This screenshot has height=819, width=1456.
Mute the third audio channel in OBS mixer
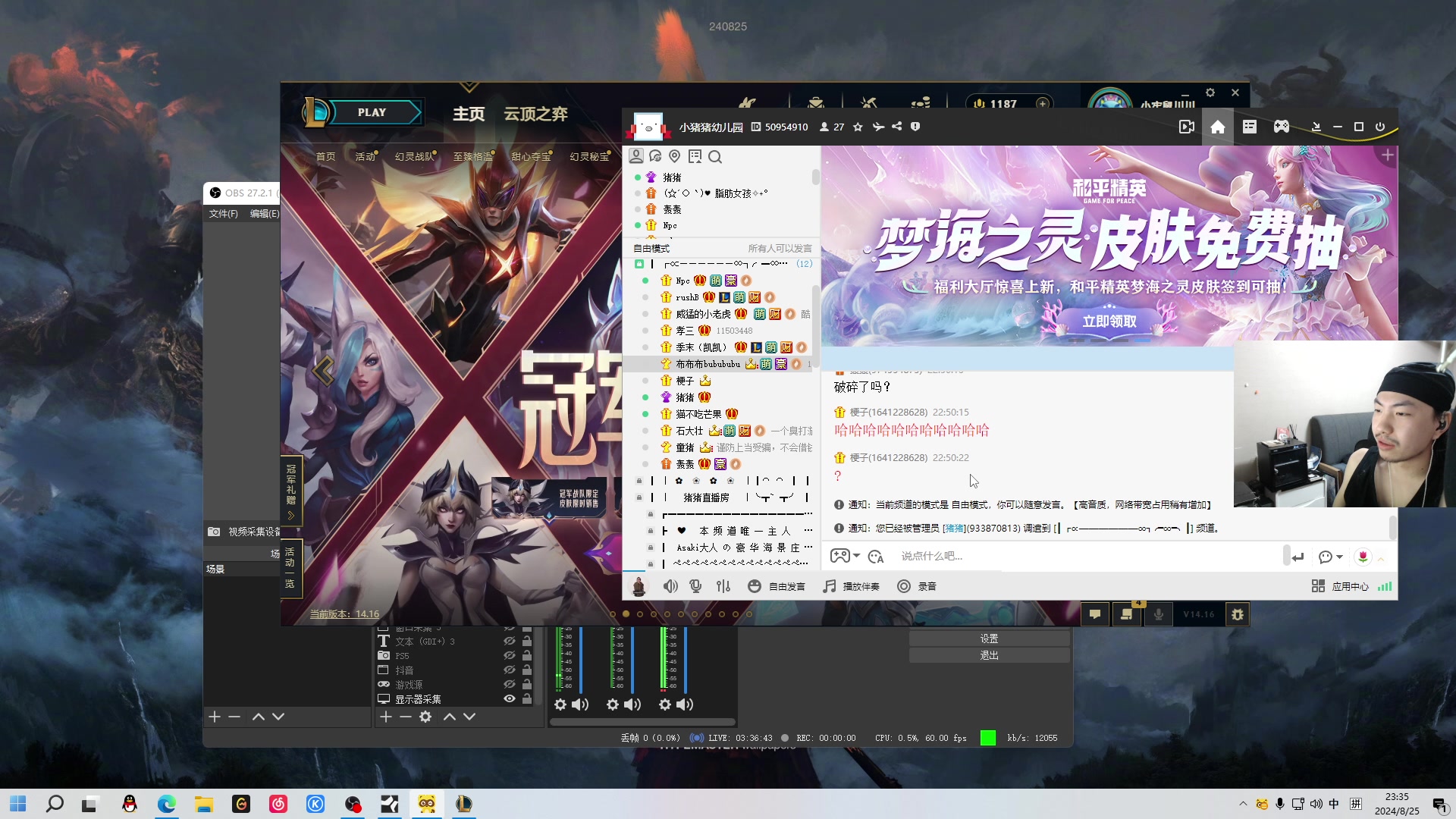point(685,704)
